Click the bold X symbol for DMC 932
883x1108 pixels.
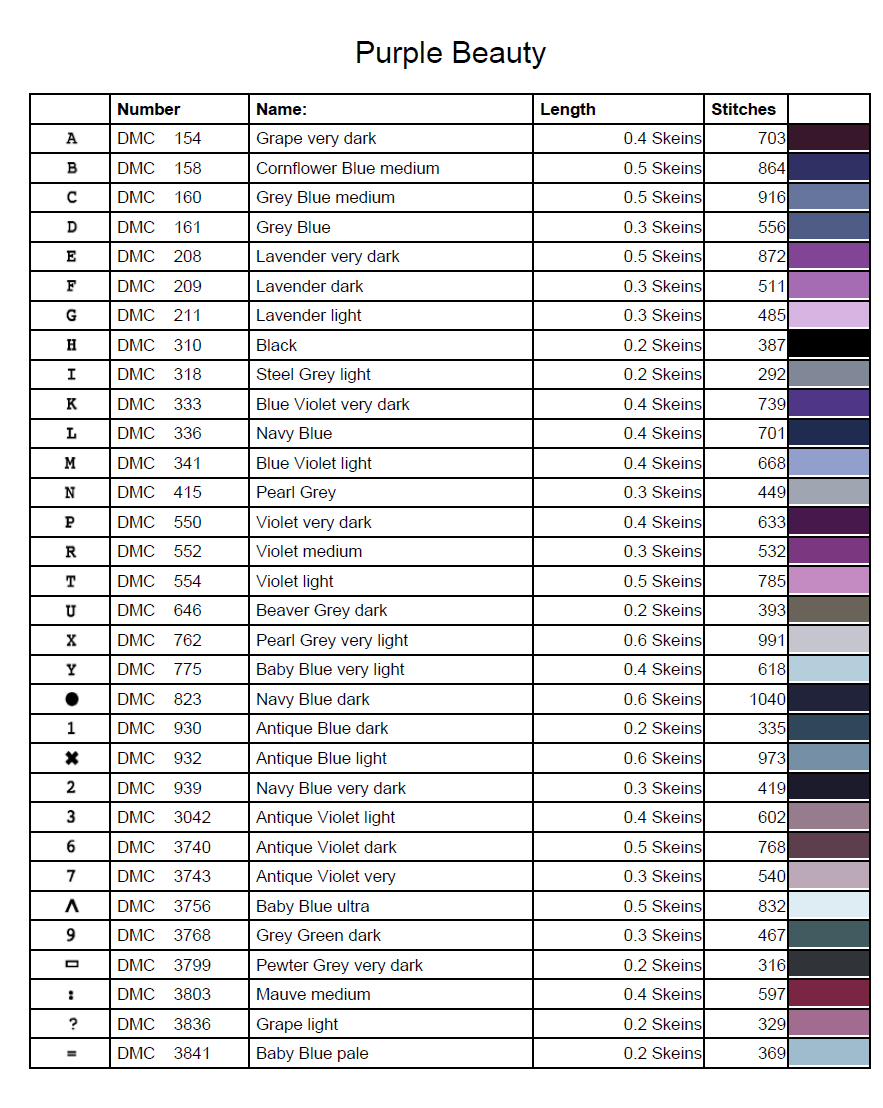coord(71,758)
